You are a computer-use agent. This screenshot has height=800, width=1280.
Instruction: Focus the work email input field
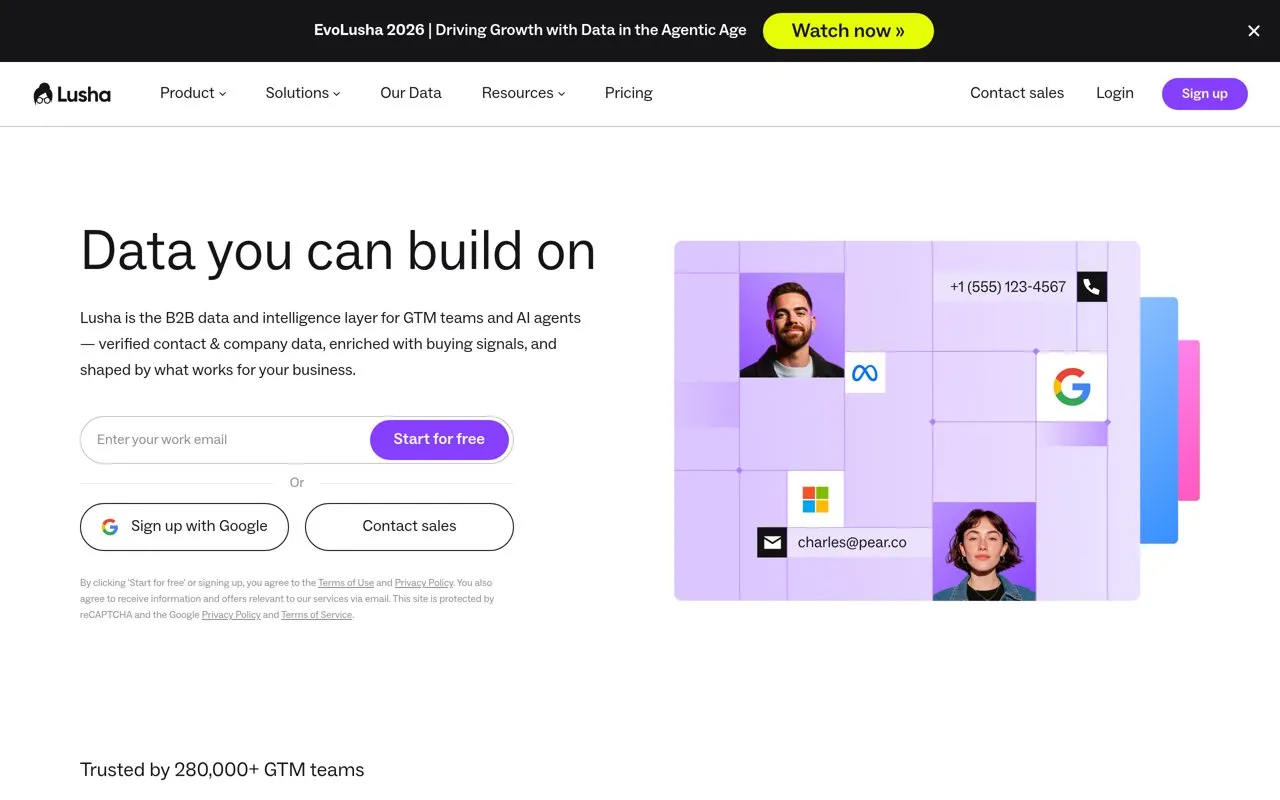[225, 440]
